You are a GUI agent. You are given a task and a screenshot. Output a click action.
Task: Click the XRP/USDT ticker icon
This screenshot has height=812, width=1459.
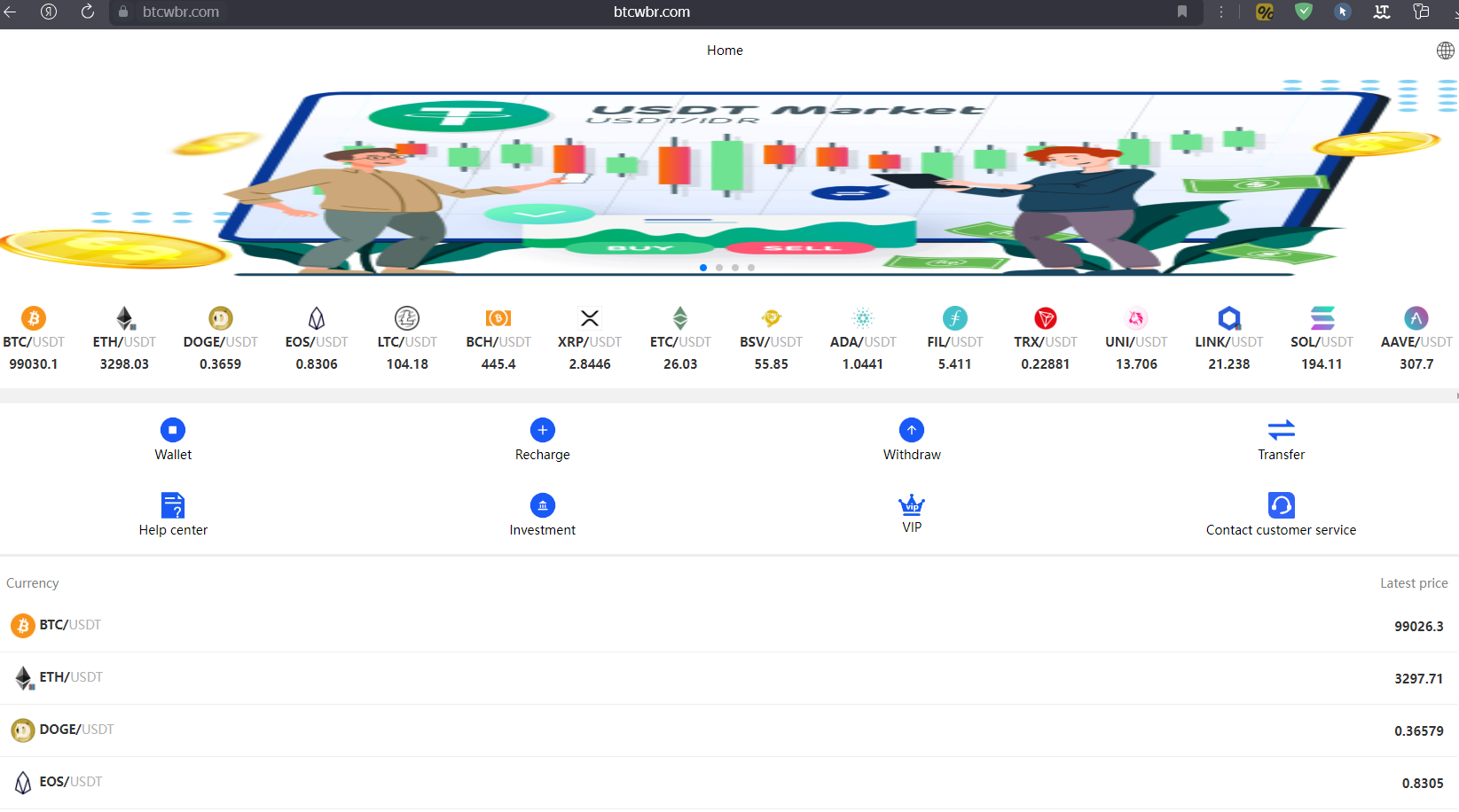pos(590,317)
